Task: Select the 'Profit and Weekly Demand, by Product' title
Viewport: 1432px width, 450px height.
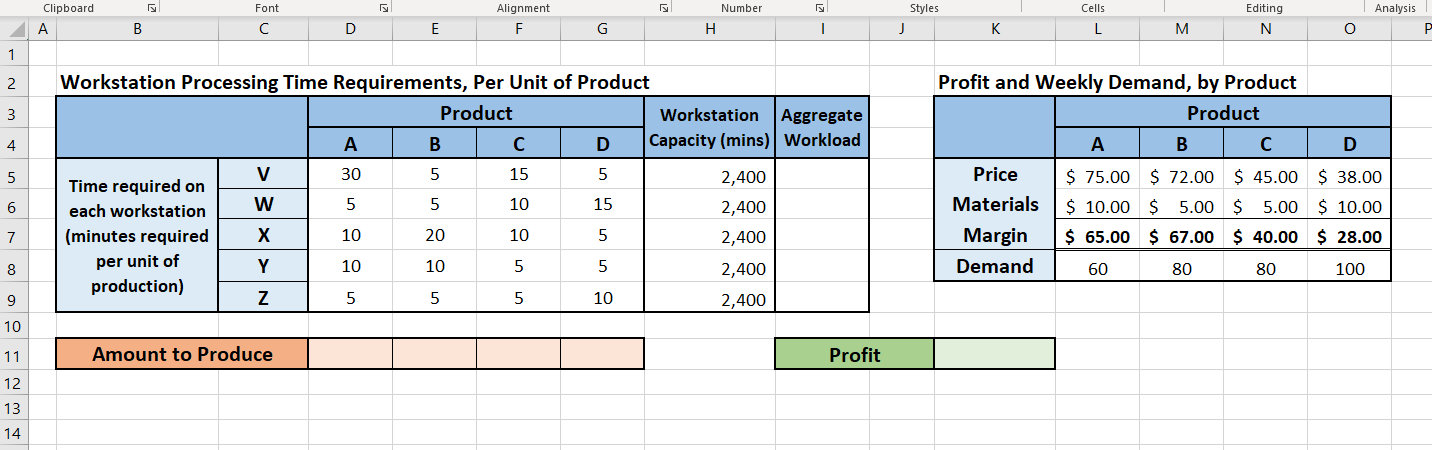Action: pos(1117,82)
